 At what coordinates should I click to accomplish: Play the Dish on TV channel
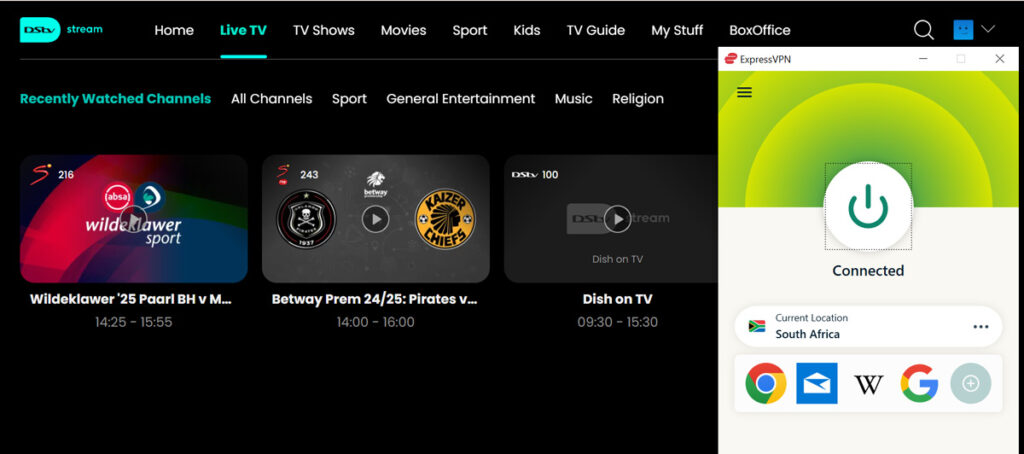click(x=617, y=219)
